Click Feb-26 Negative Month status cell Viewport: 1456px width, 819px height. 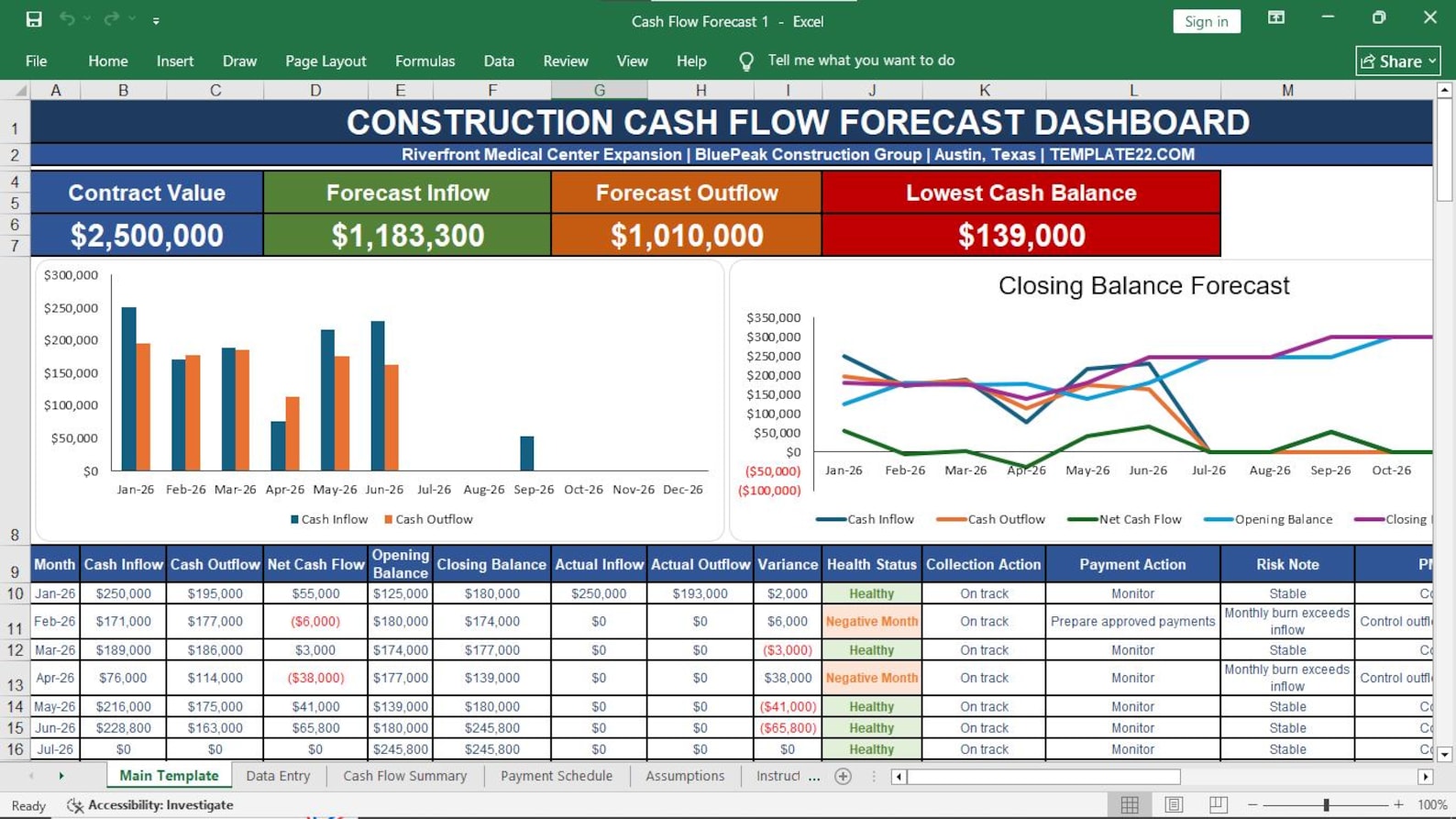click(x=871, y=621)
